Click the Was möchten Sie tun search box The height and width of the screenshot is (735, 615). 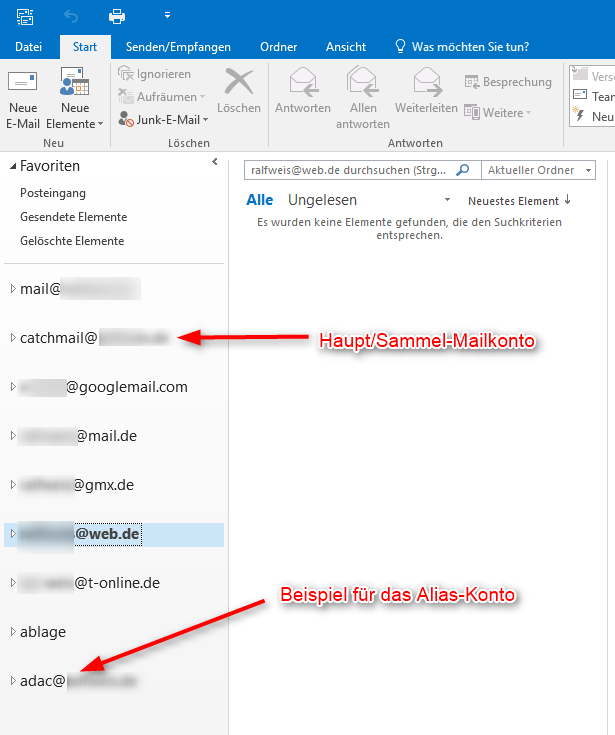click(x=462, y=47)
